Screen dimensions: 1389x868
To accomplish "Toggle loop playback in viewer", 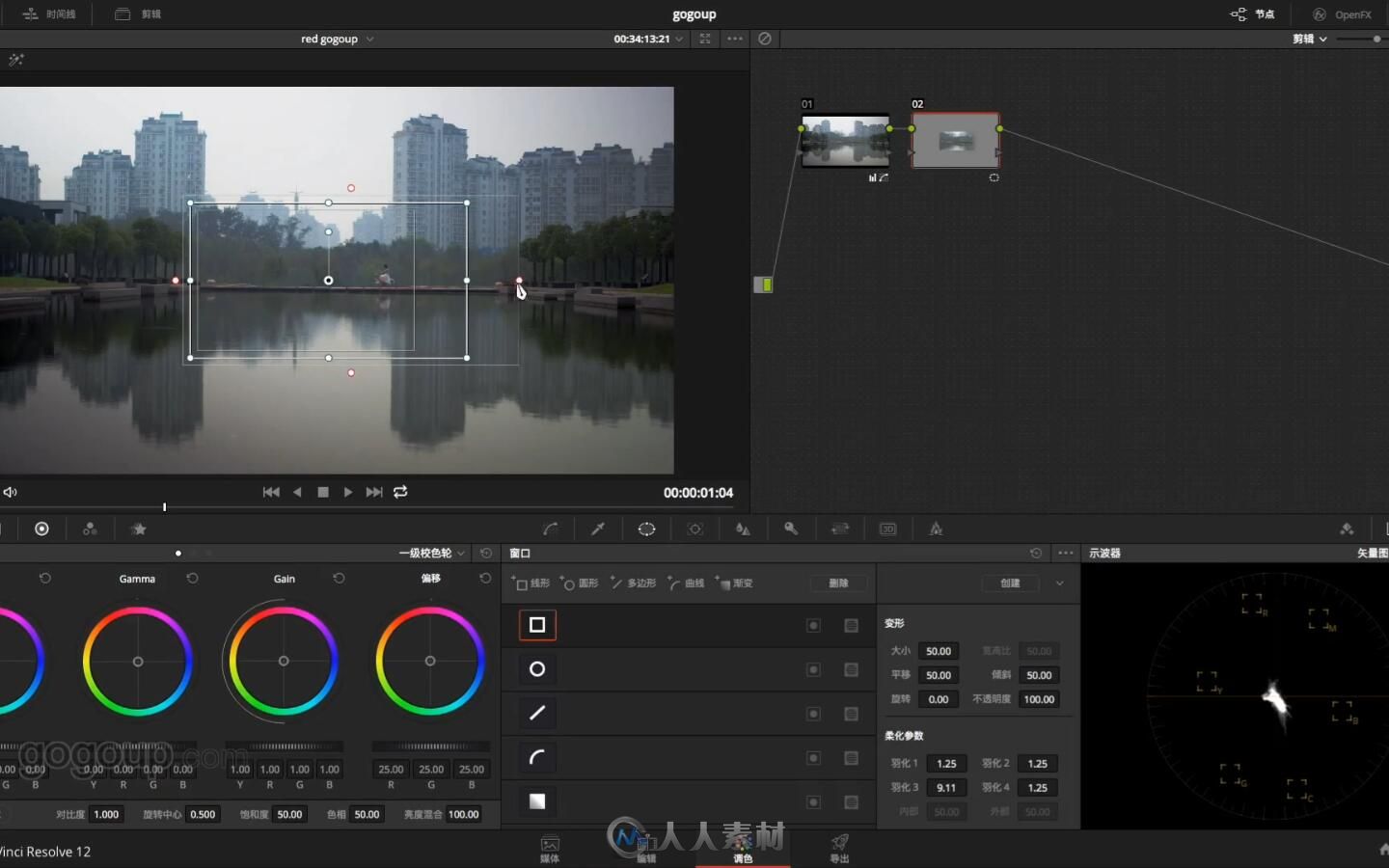I will tap(400, 492).
